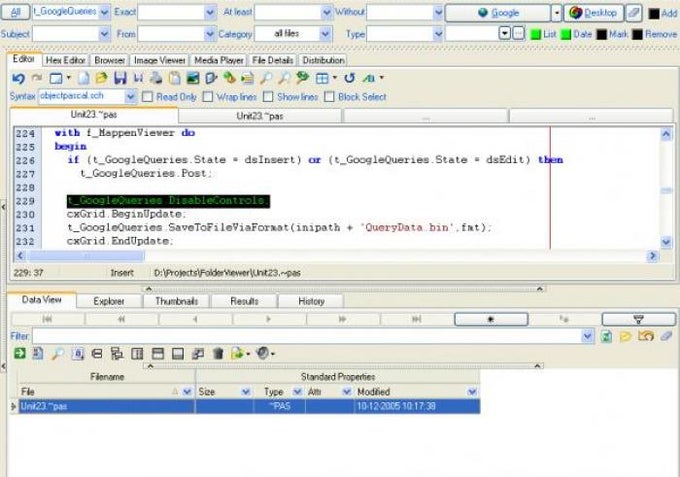Image resolution: width=680 pixels, height=477 pixels.
Task: Open the Image Viewer tab
Action: [160, 60]
